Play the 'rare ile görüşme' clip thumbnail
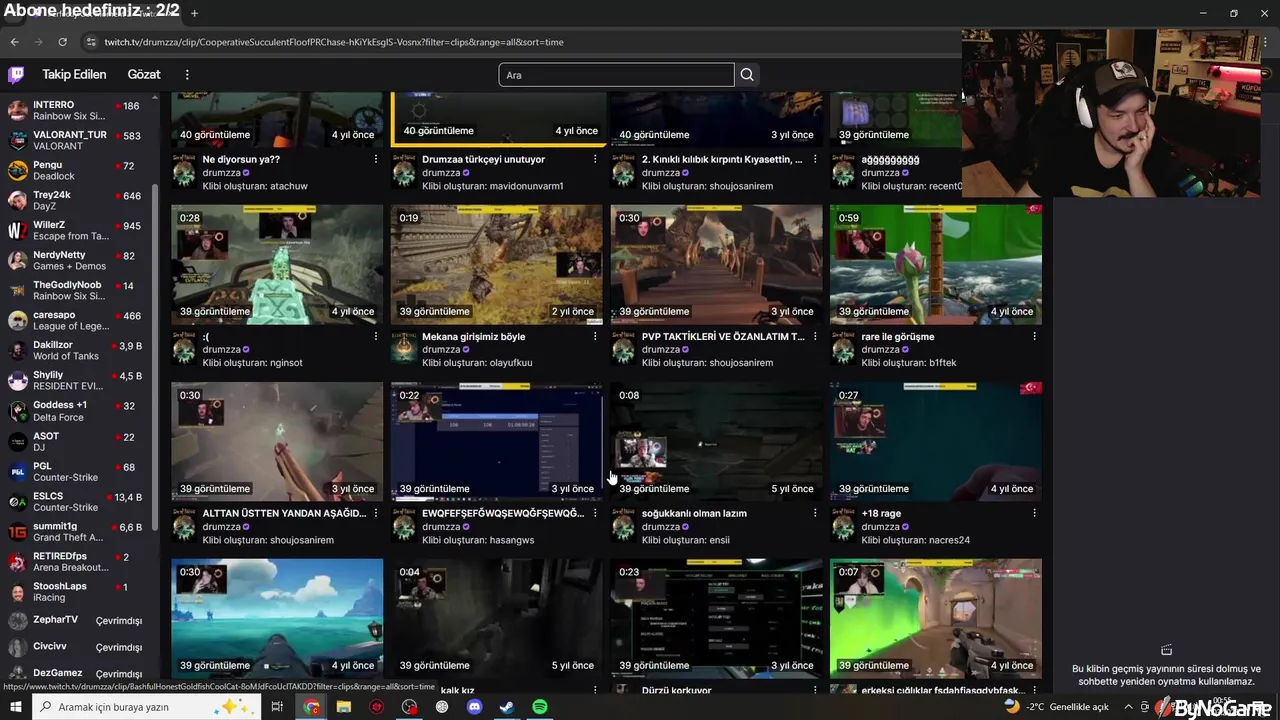The height and width of the screenshot is (720, 1280). click(x=936, y=264)
